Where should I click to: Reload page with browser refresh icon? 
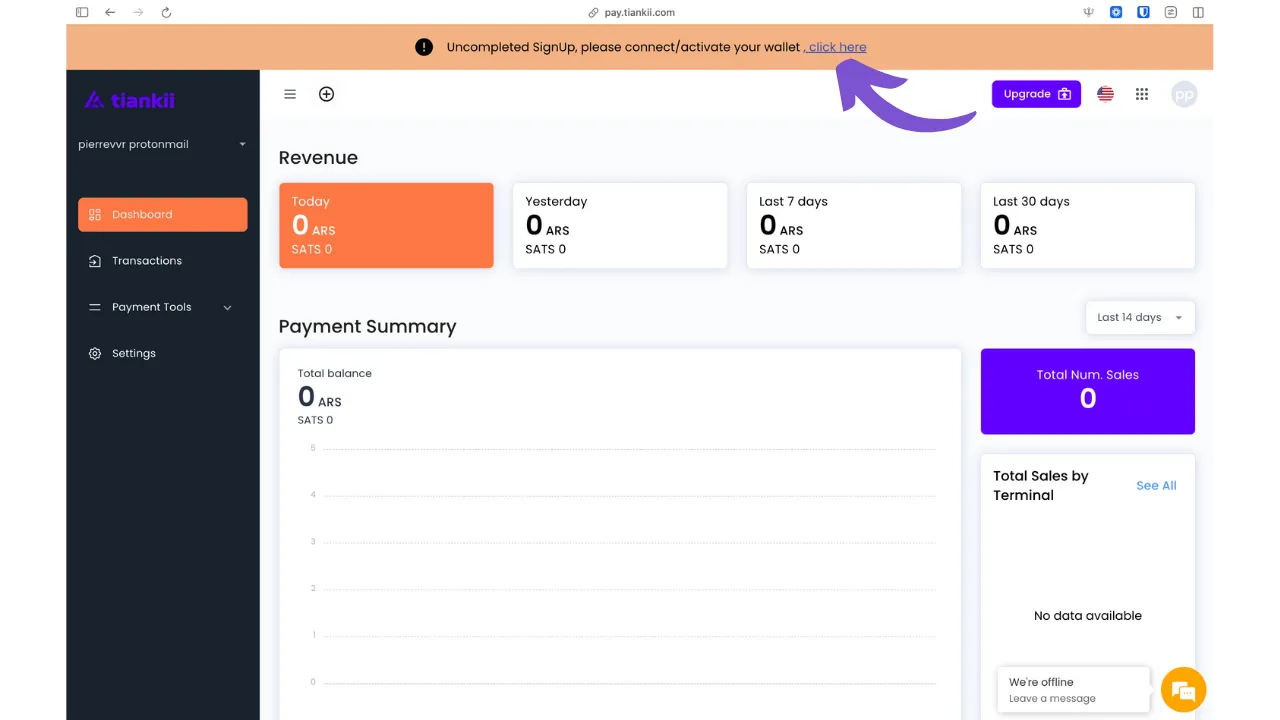click(166, 12)
